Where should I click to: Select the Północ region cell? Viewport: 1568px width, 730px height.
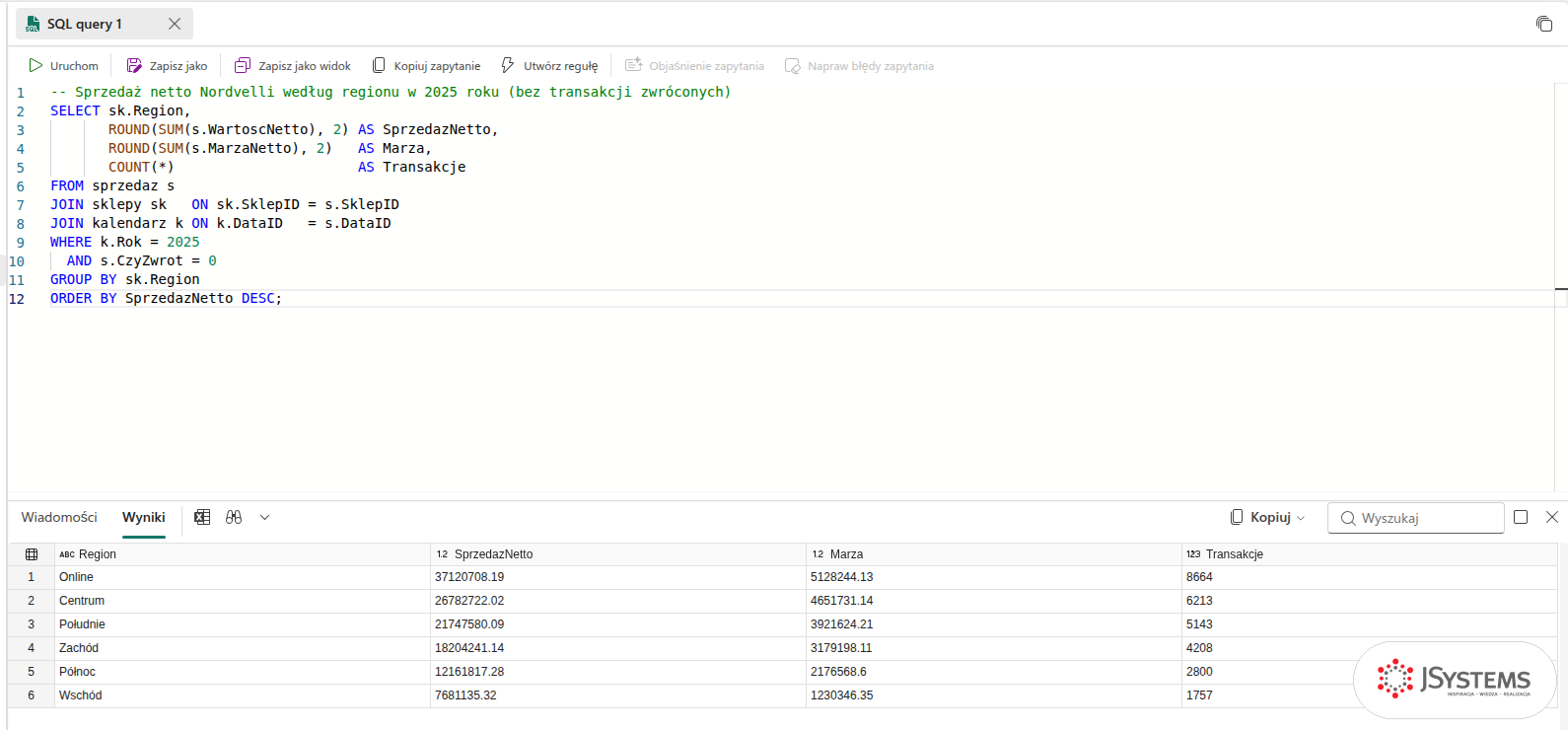(x=243, y=672)
